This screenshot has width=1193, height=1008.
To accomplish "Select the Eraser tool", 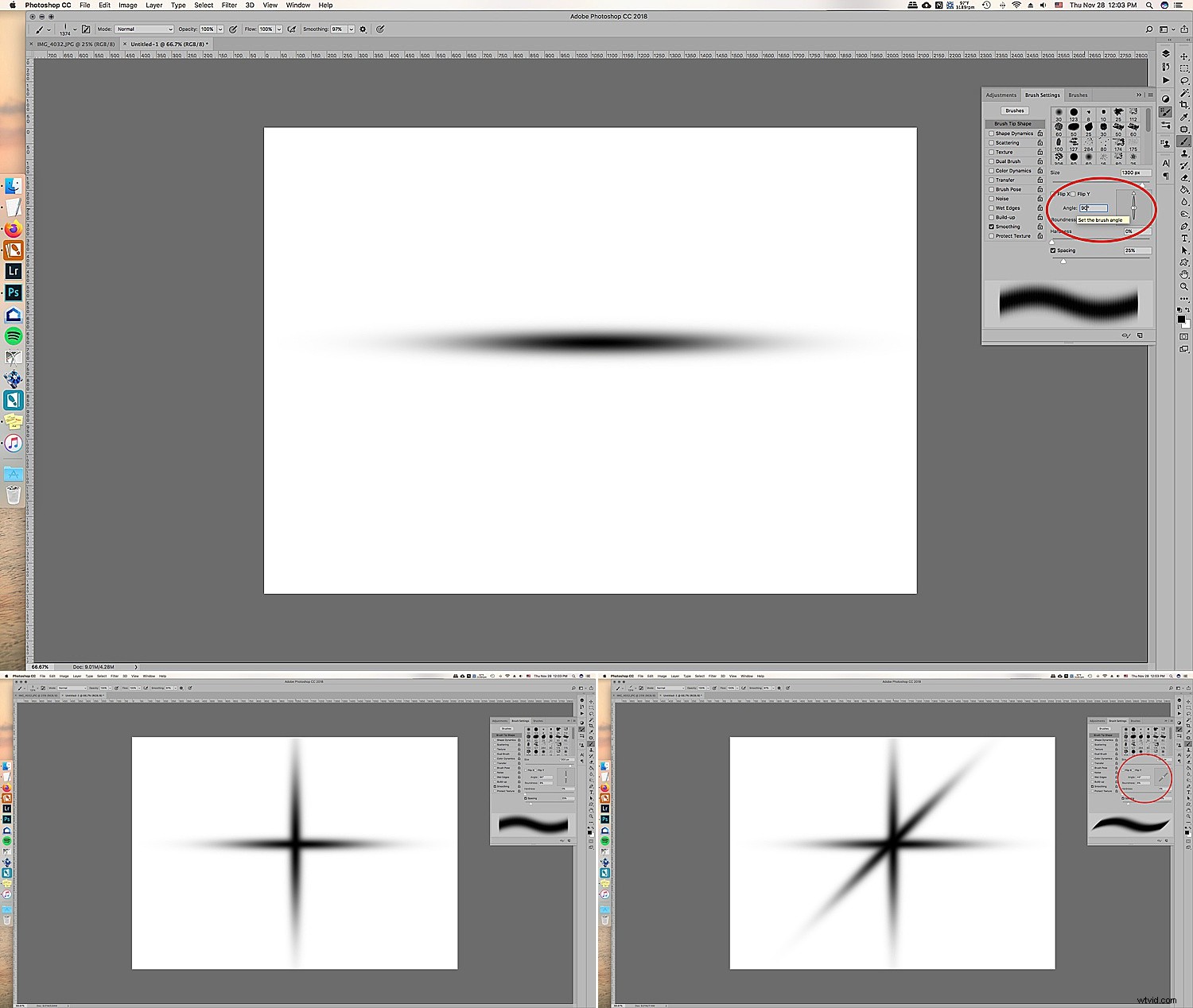I will (1184, 178).
